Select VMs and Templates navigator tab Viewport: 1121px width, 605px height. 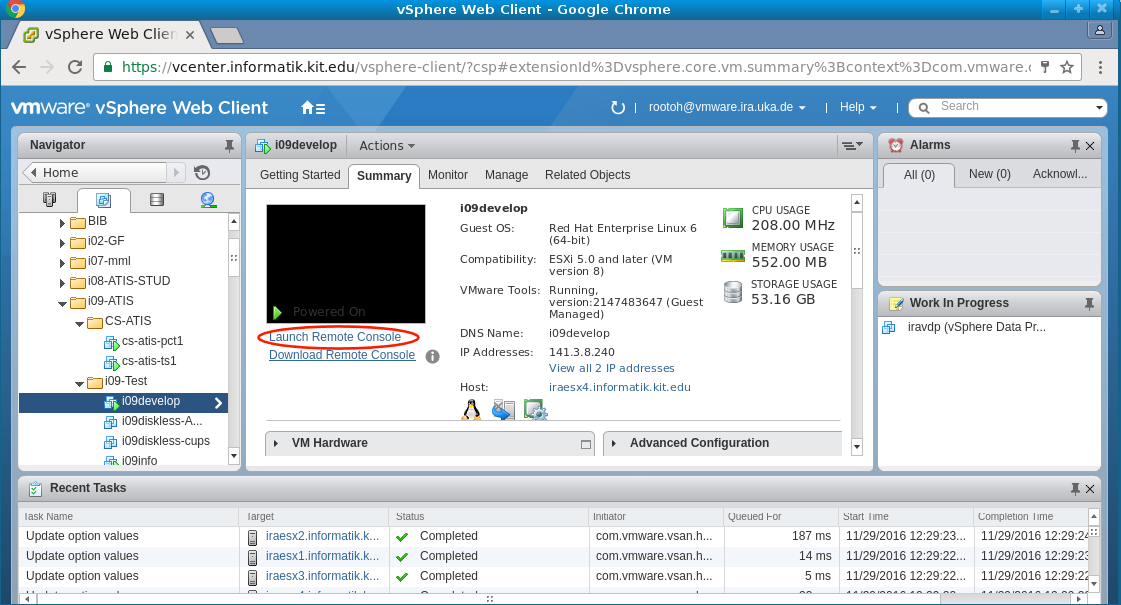pyautogui.click(x=104, y=200)
